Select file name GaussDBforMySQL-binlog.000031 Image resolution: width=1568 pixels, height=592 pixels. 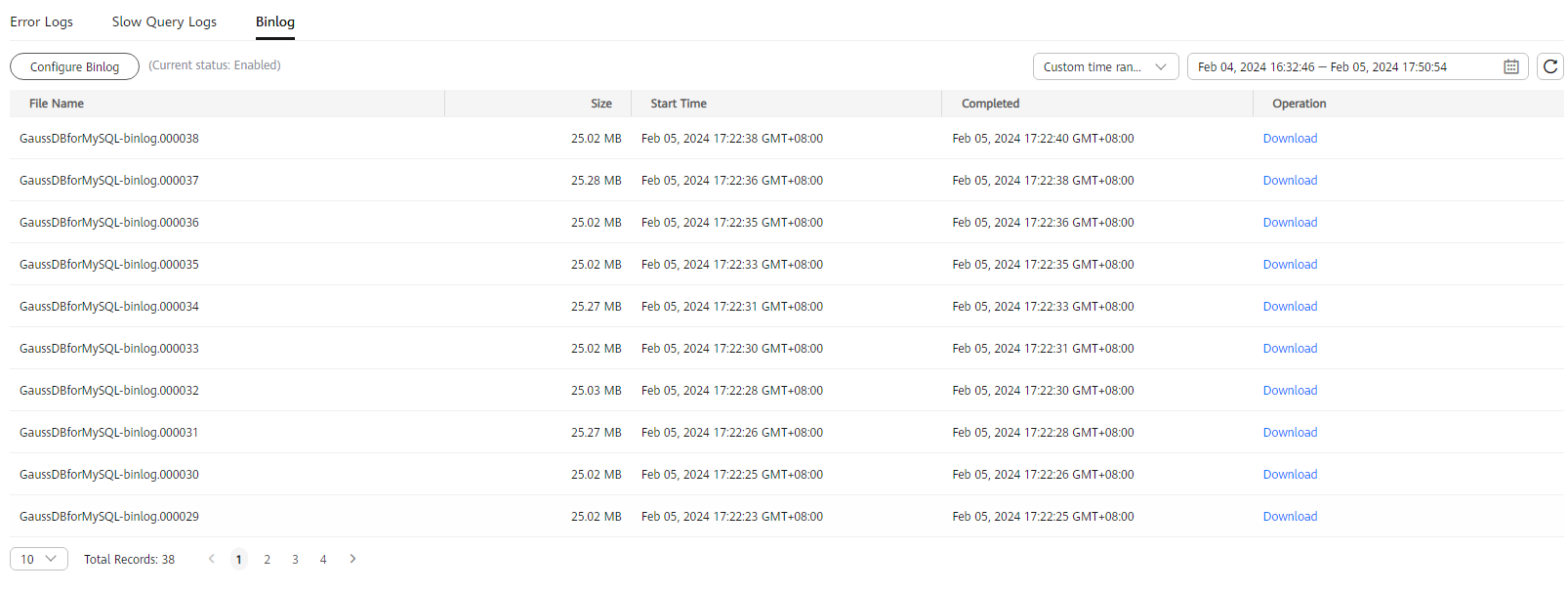point(109,433)
